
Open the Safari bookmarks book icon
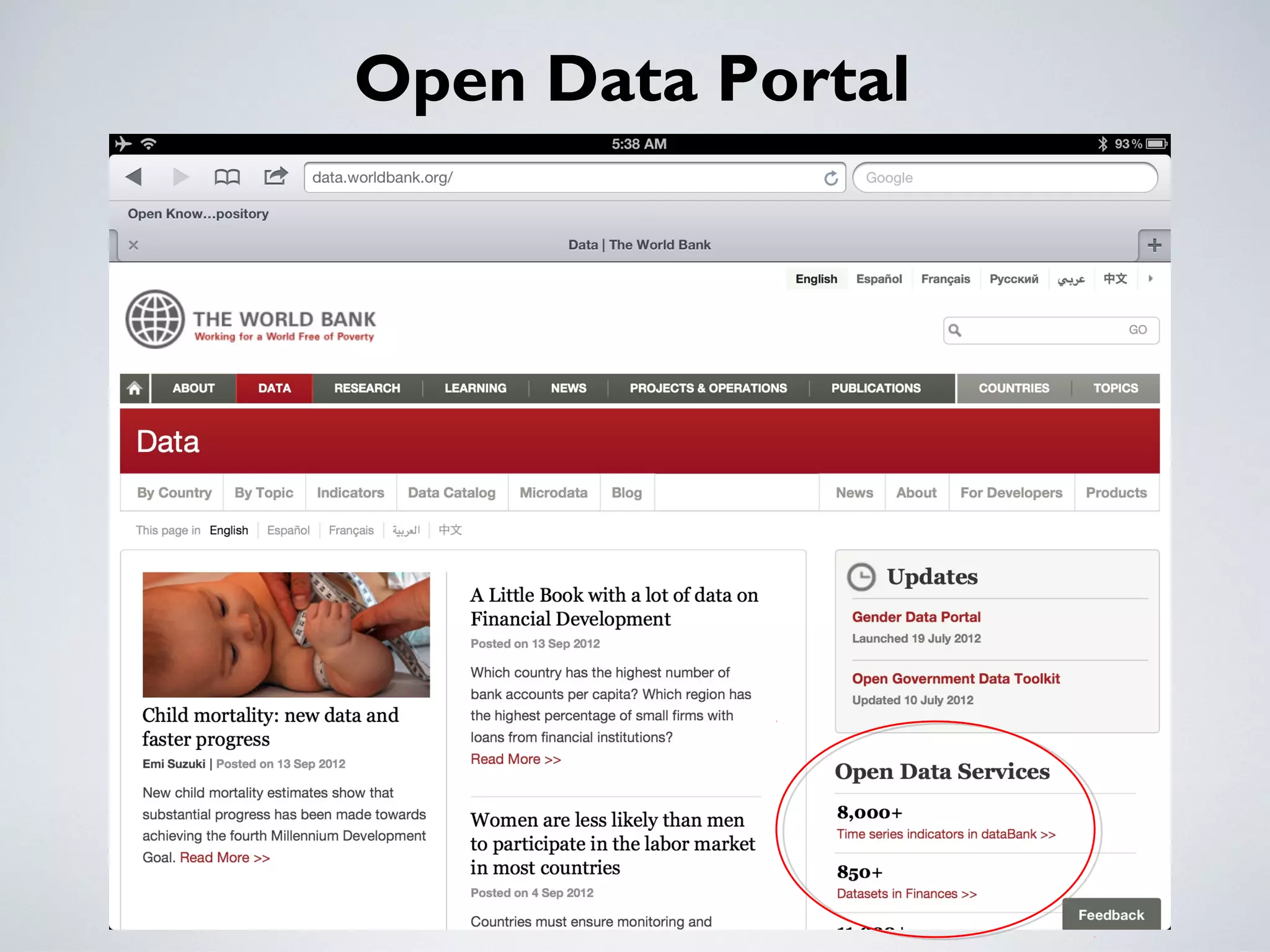227,177
